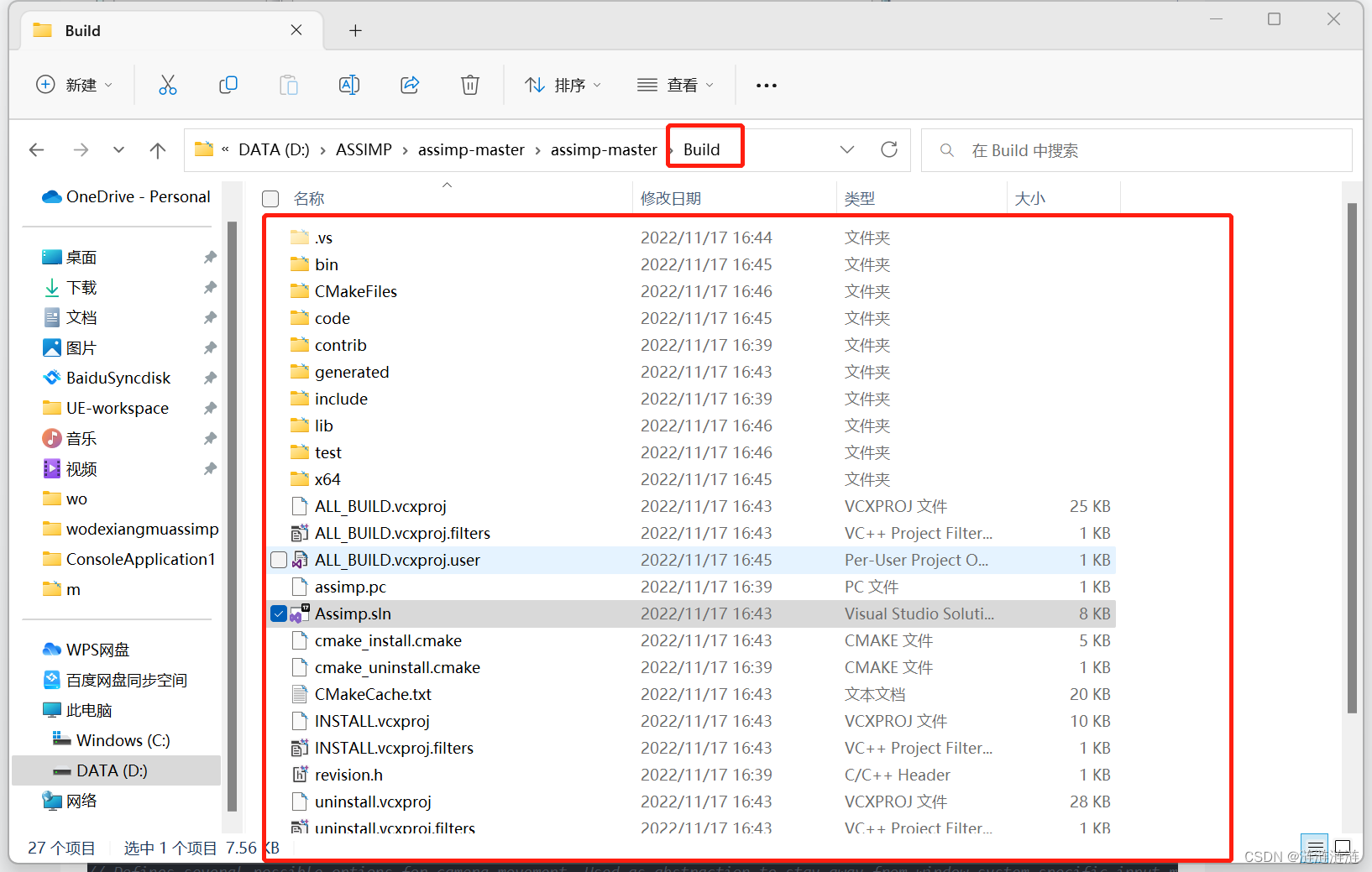Viewport: 1372px width, 872px height.
Task: Click the sidebar vertical scrollbar
Action: coord(232,516)
